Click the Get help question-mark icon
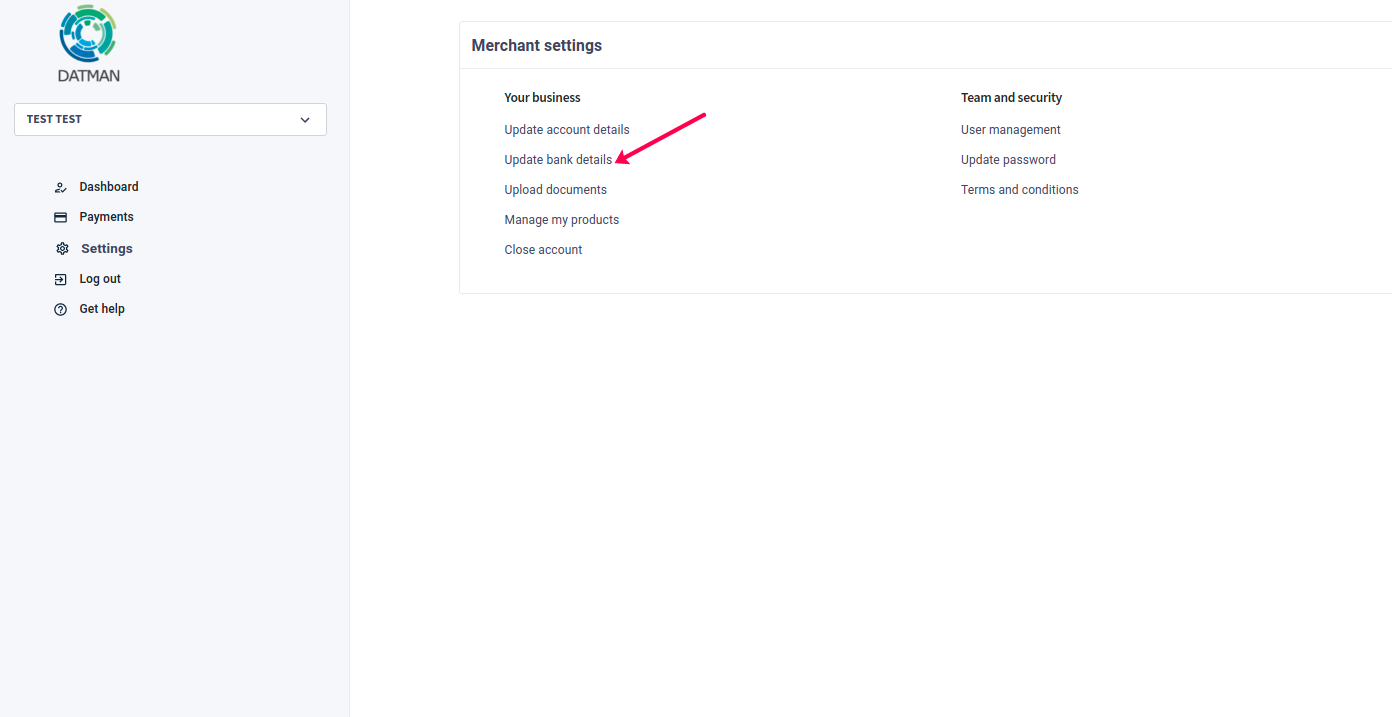1392x717 pixels. pos(60,309)
